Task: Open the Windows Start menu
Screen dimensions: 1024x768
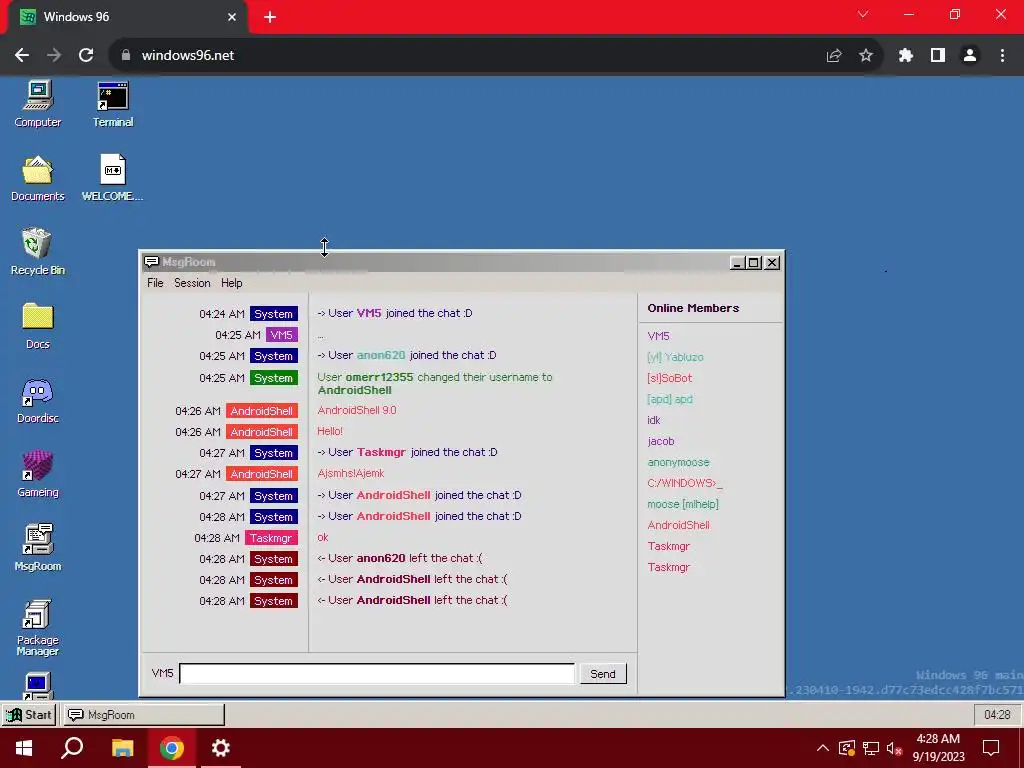Action: tap(24, 748)
